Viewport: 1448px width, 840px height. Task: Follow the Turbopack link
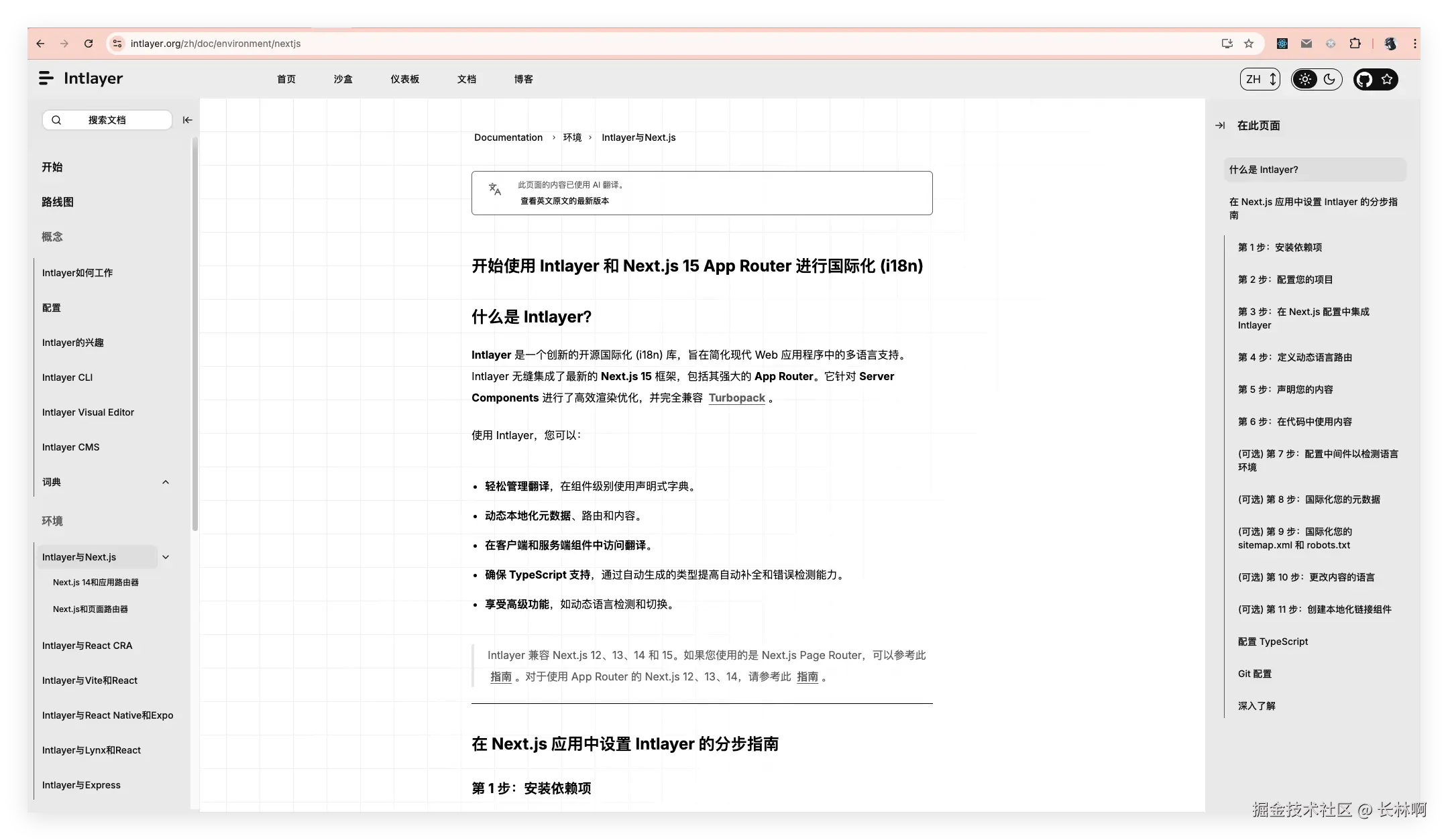pos(736,398)
